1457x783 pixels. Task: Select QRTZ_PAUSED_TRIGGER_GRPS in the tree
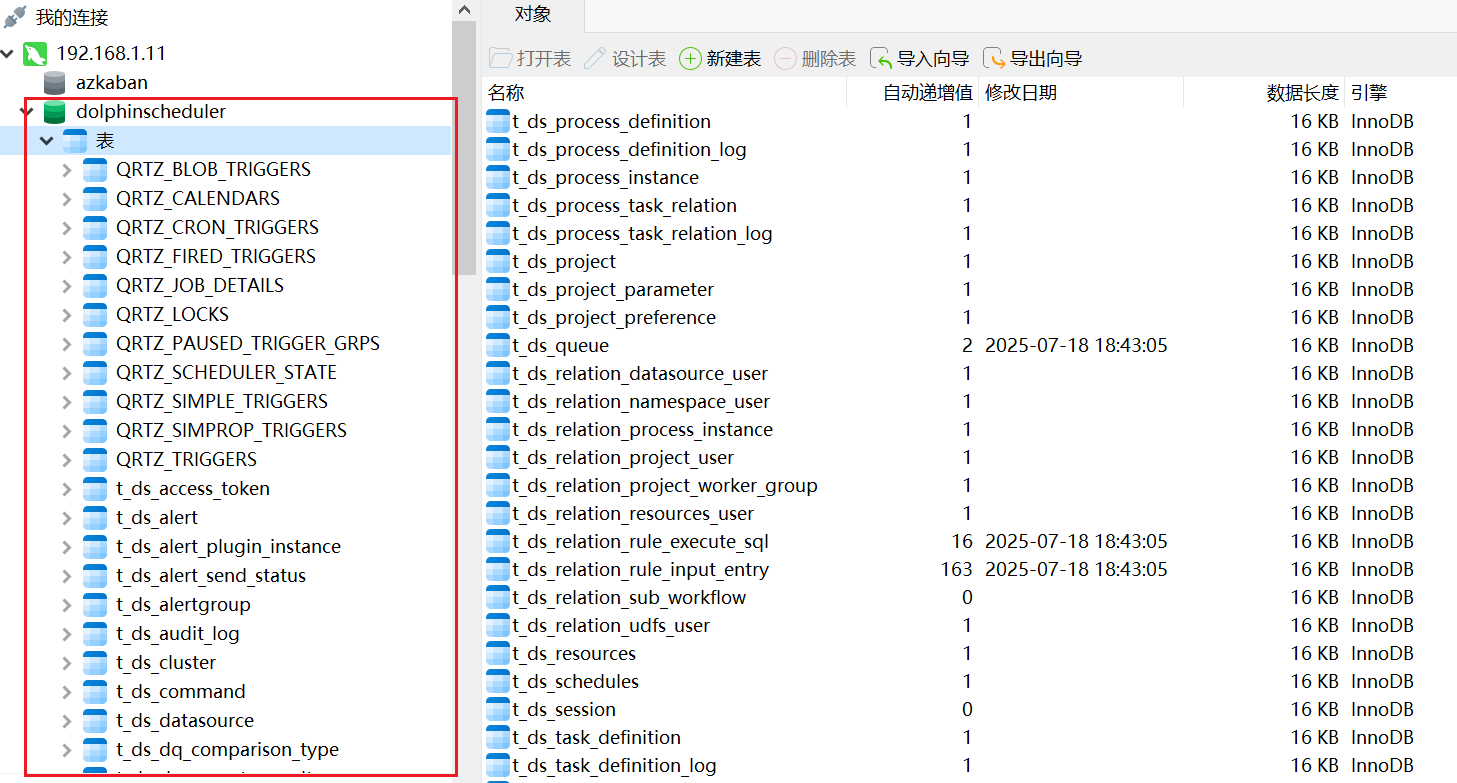pos(248,344)
